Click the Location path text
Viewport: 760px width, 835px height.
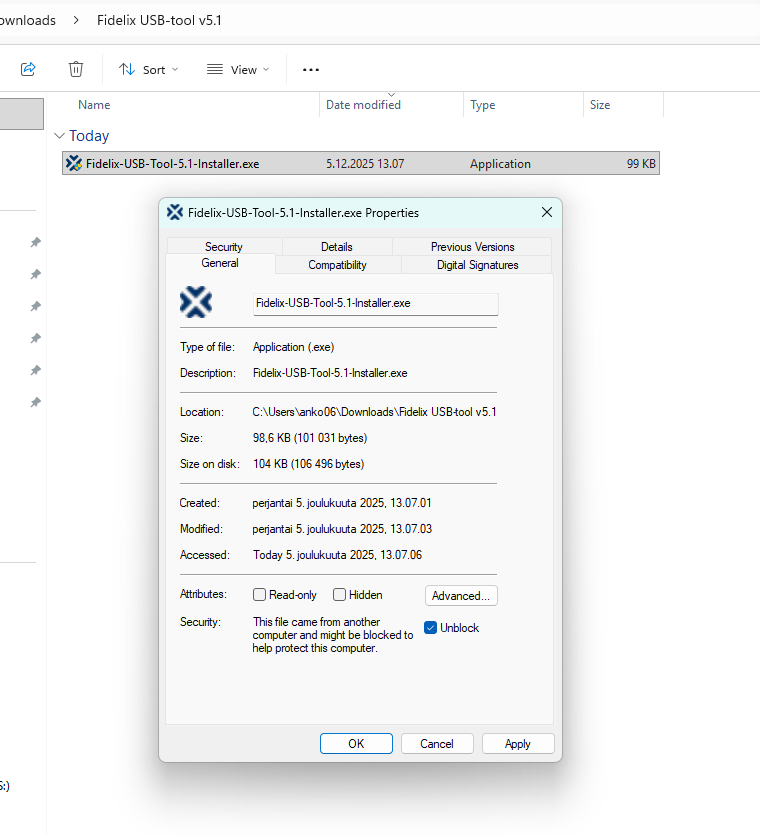[374, 412]
